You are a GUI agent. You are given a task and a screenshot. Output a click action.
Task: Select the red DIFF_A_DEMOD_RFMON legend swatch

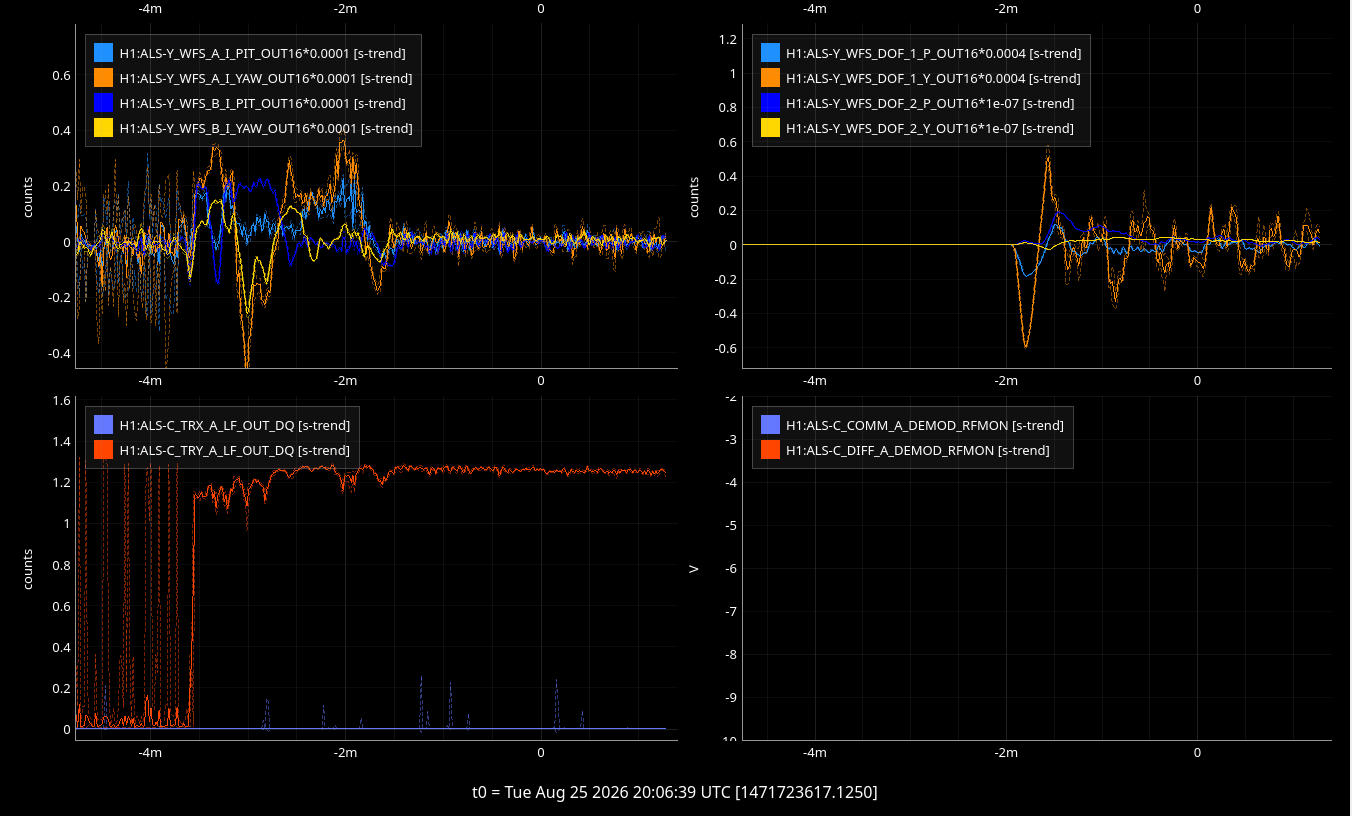[770, 449]
